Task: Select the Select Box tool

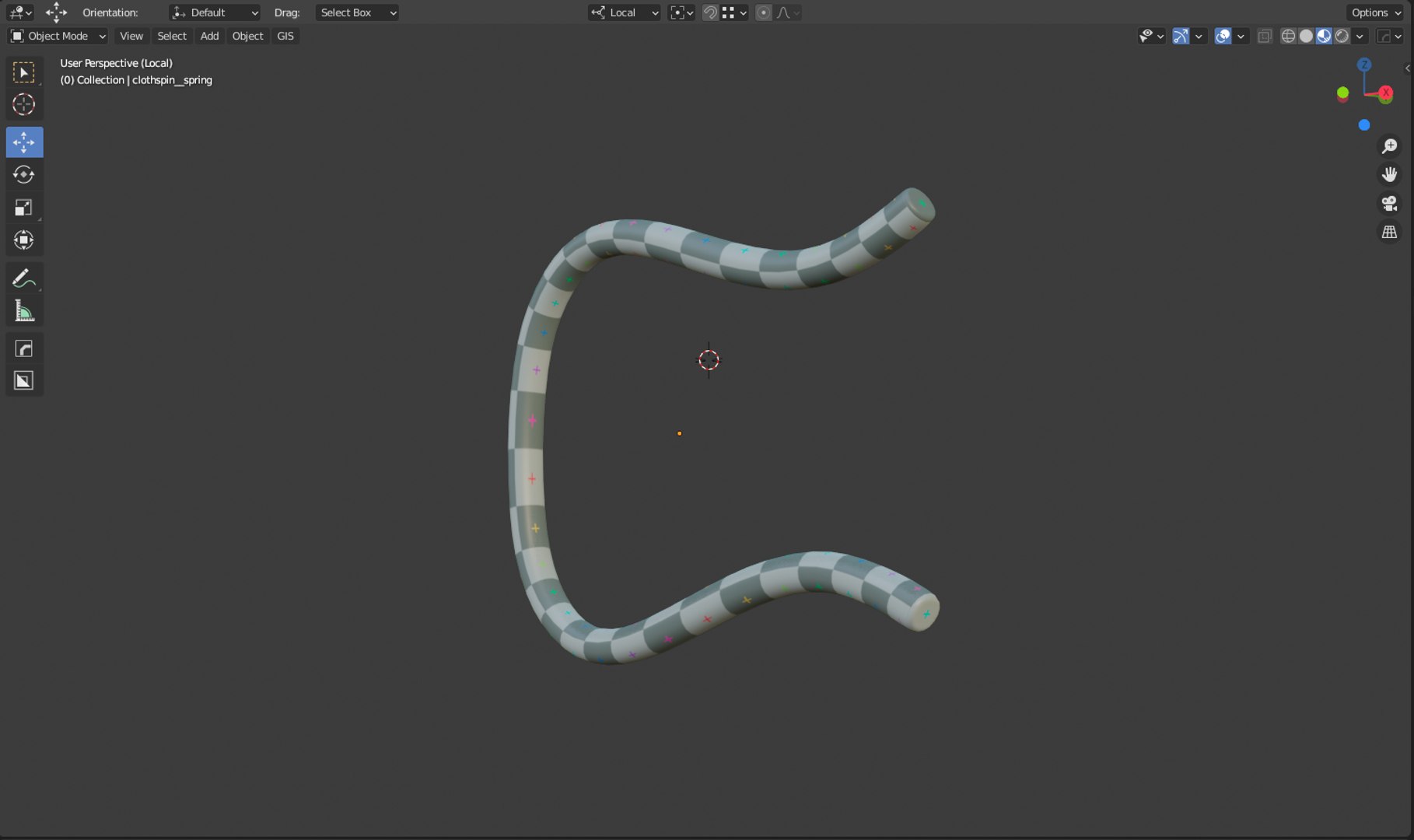Action: 24,72
